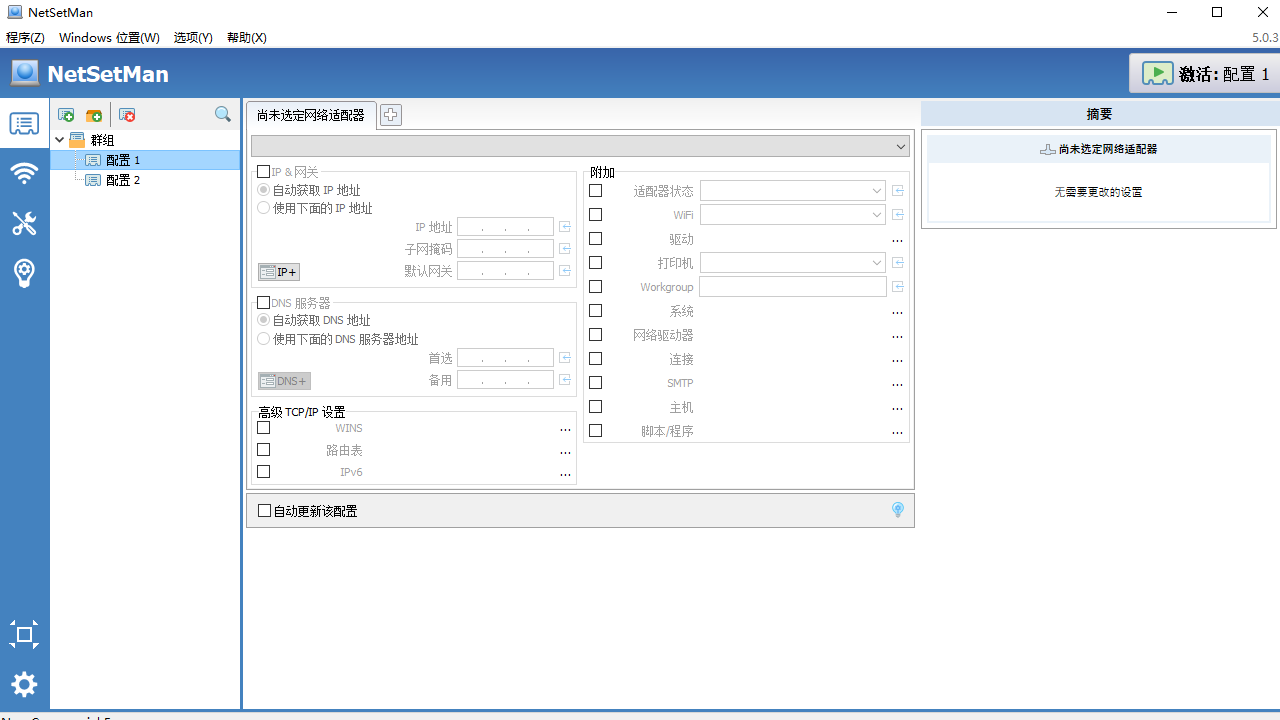The image size is (1280, 720).
Task: Open the profile search magnifier
Action: coord(222,114)
